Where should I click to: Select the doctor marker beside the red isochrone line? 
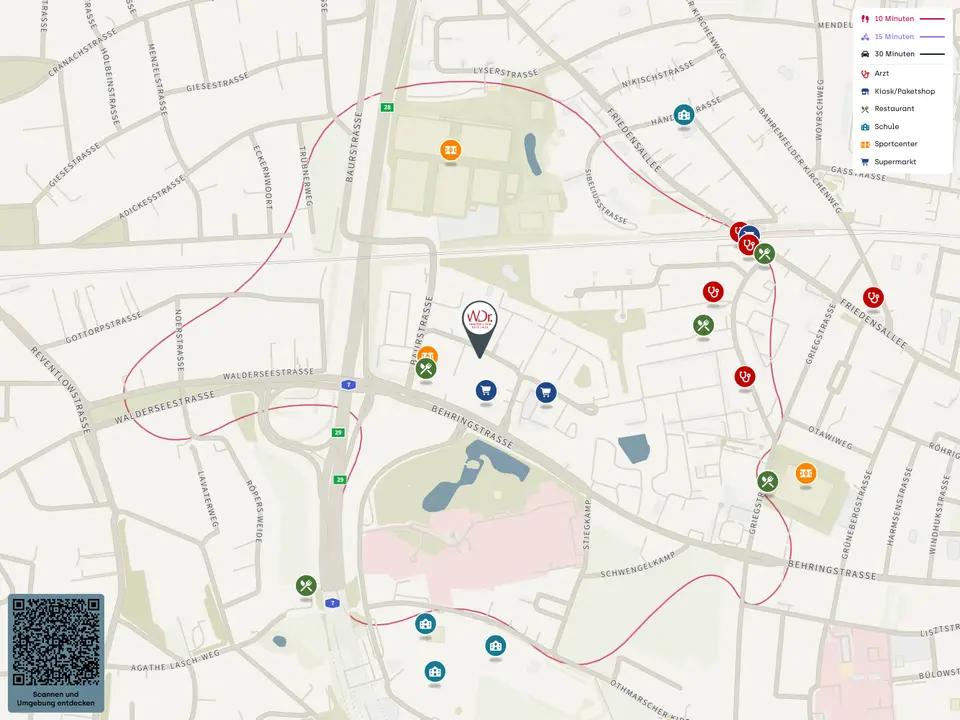tap(745, 377)
